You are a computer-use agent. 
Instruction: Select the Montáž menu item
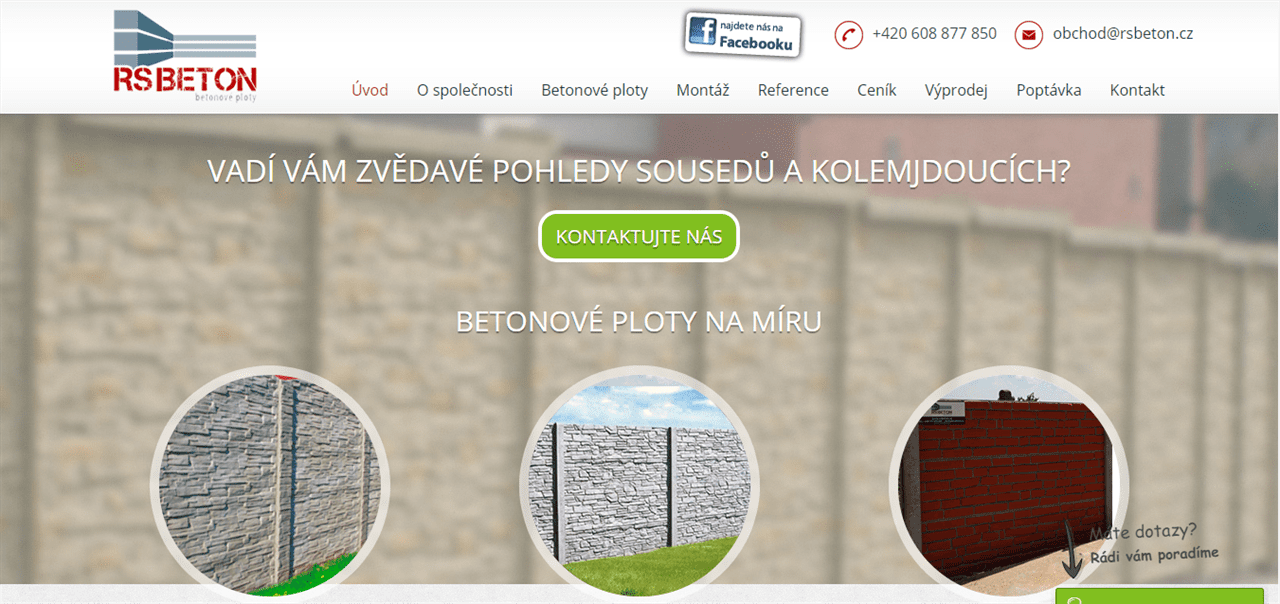(703, 90)
